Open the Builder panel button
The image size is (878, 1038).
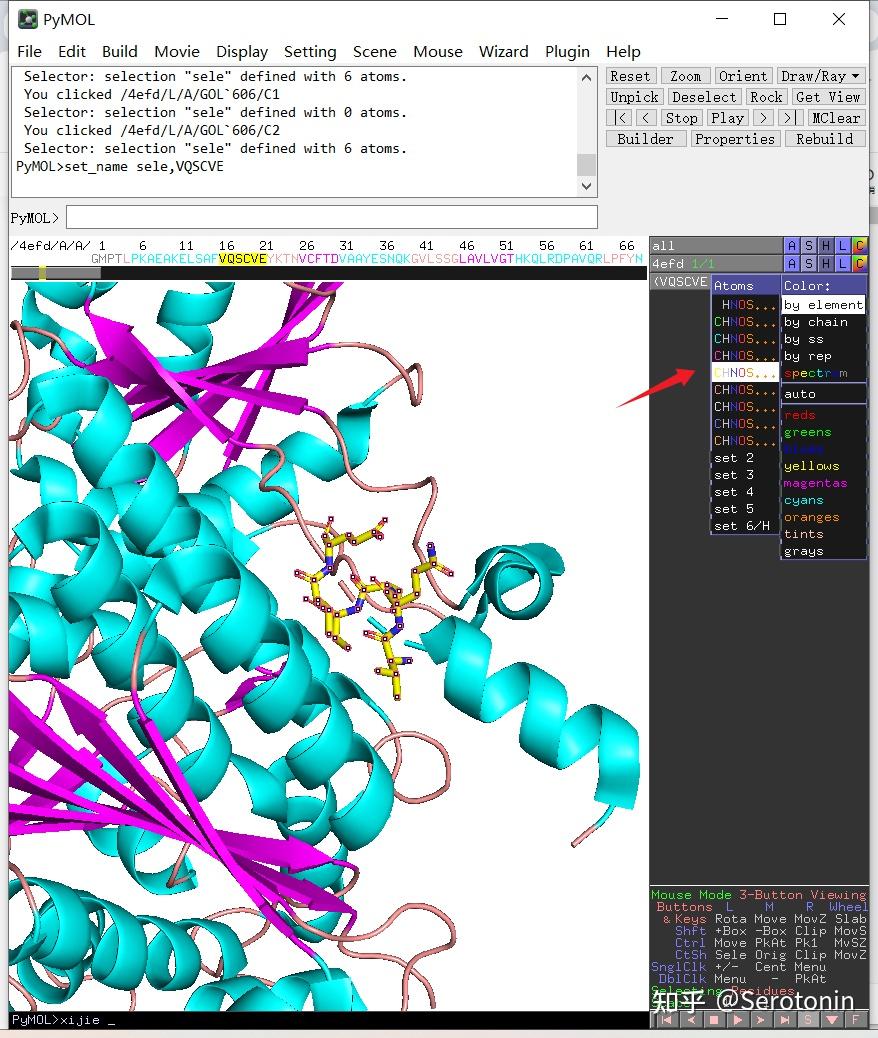(x=646, y=139)
